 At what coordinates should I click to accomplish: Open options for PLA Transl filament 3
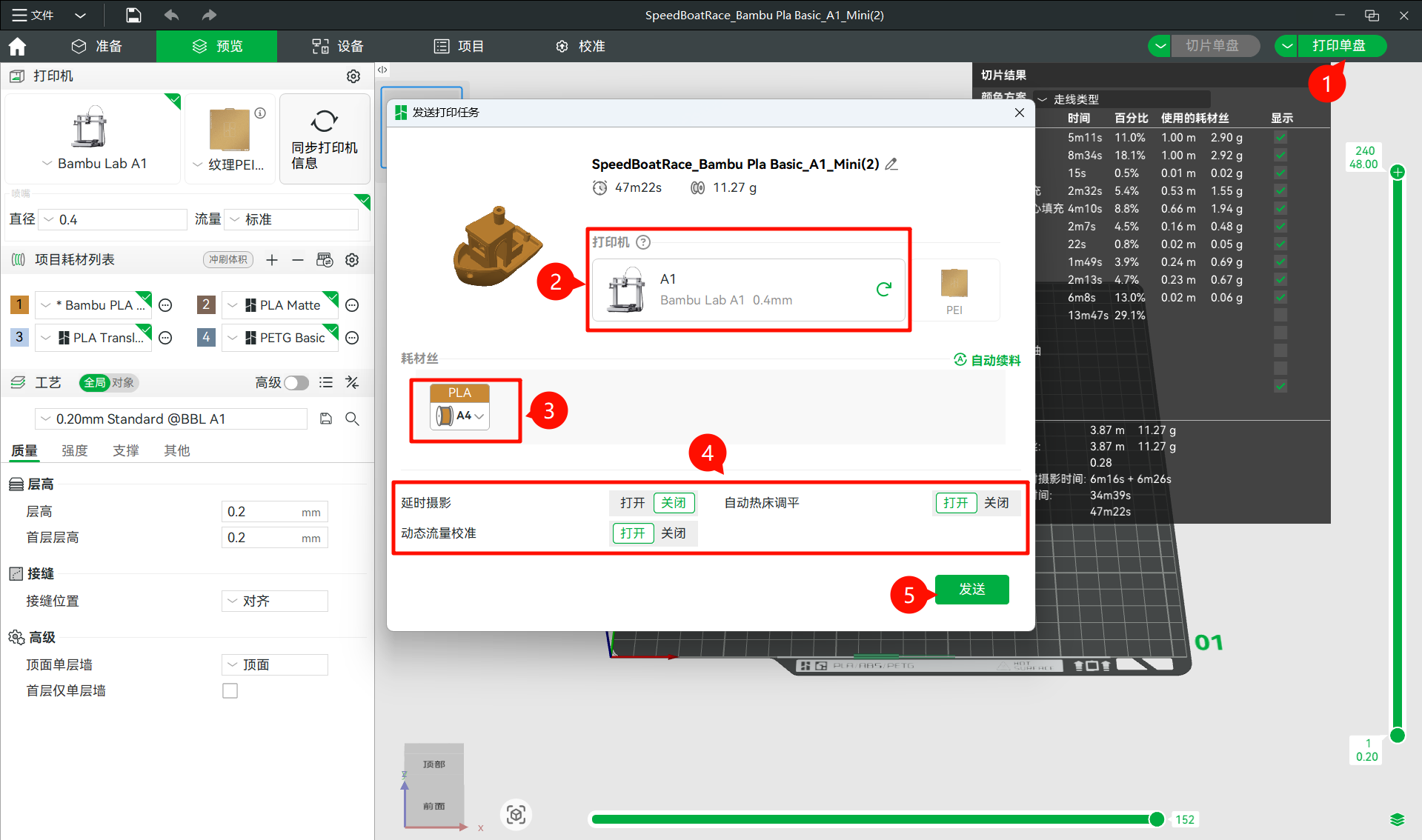[166, 338]
